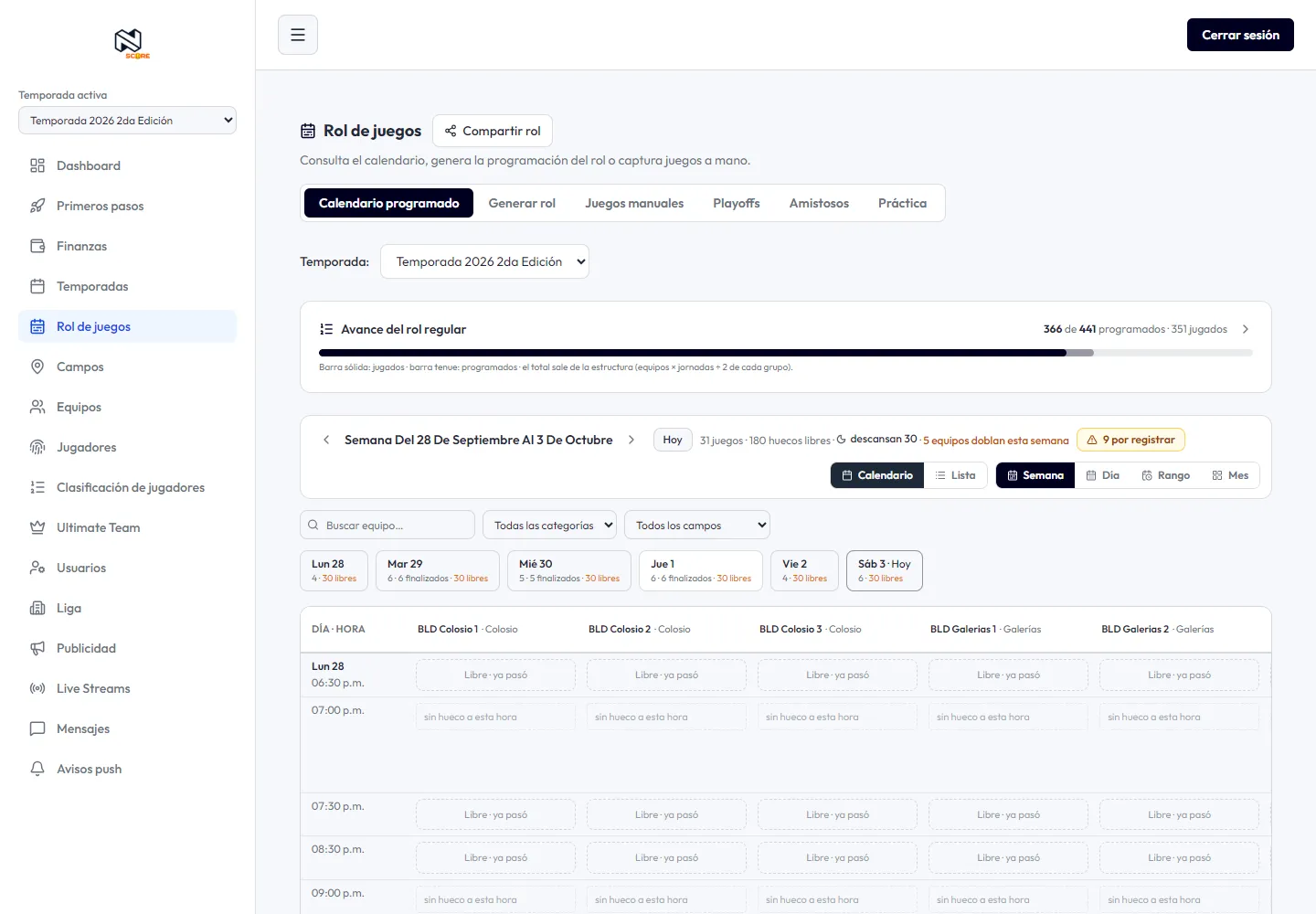Image resolution: width=1316 pixels, height=914 pixels.
Task: Click the hamburger menu icon
Action: pyautogui.click(x=298, y=35)
